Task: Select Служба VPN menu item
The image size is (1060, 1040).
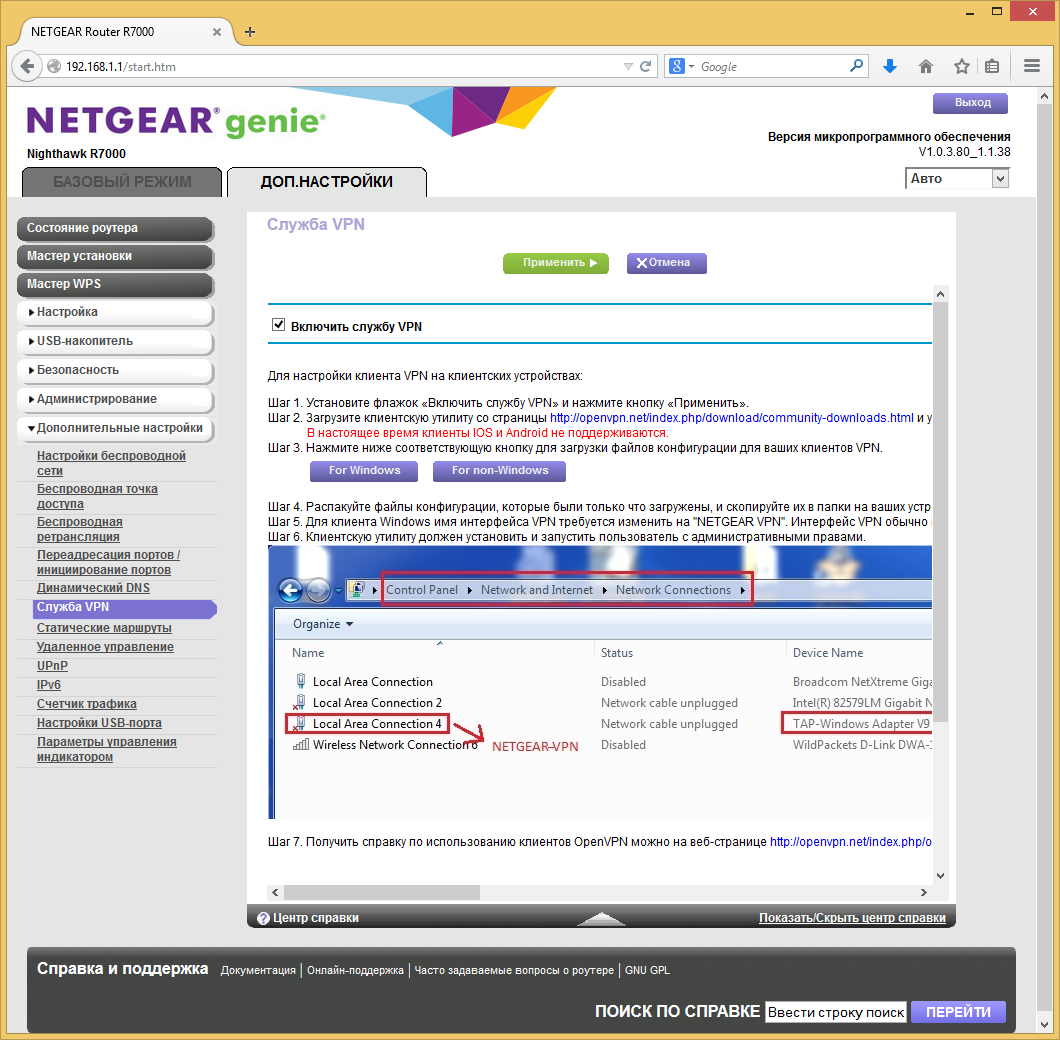Action: coord(124,608)
